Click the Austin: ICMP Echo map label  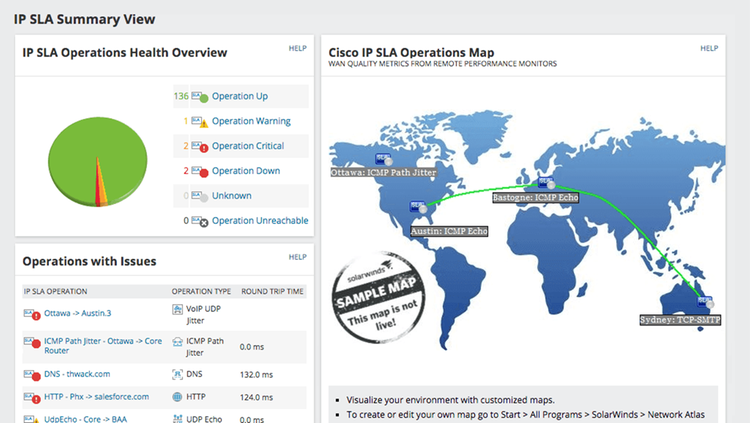tap(449, 231)
